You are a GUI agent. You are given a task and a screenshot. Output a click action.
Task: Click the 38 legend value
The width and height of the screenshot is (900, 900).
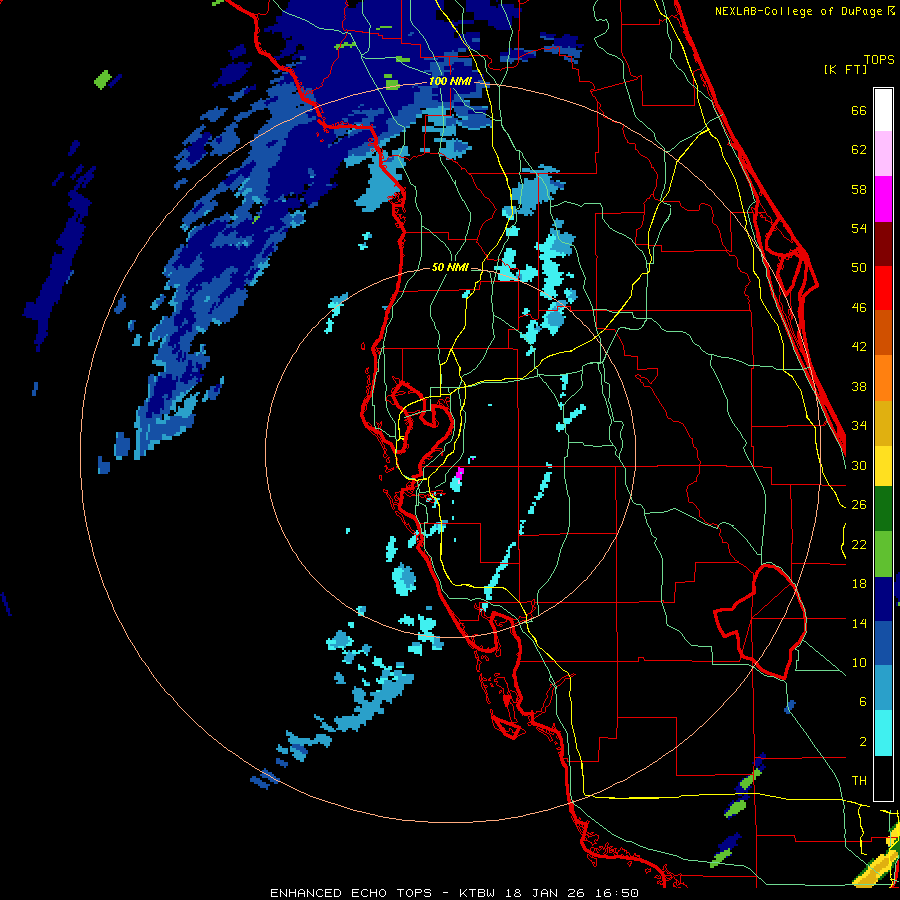click(859, 386)
